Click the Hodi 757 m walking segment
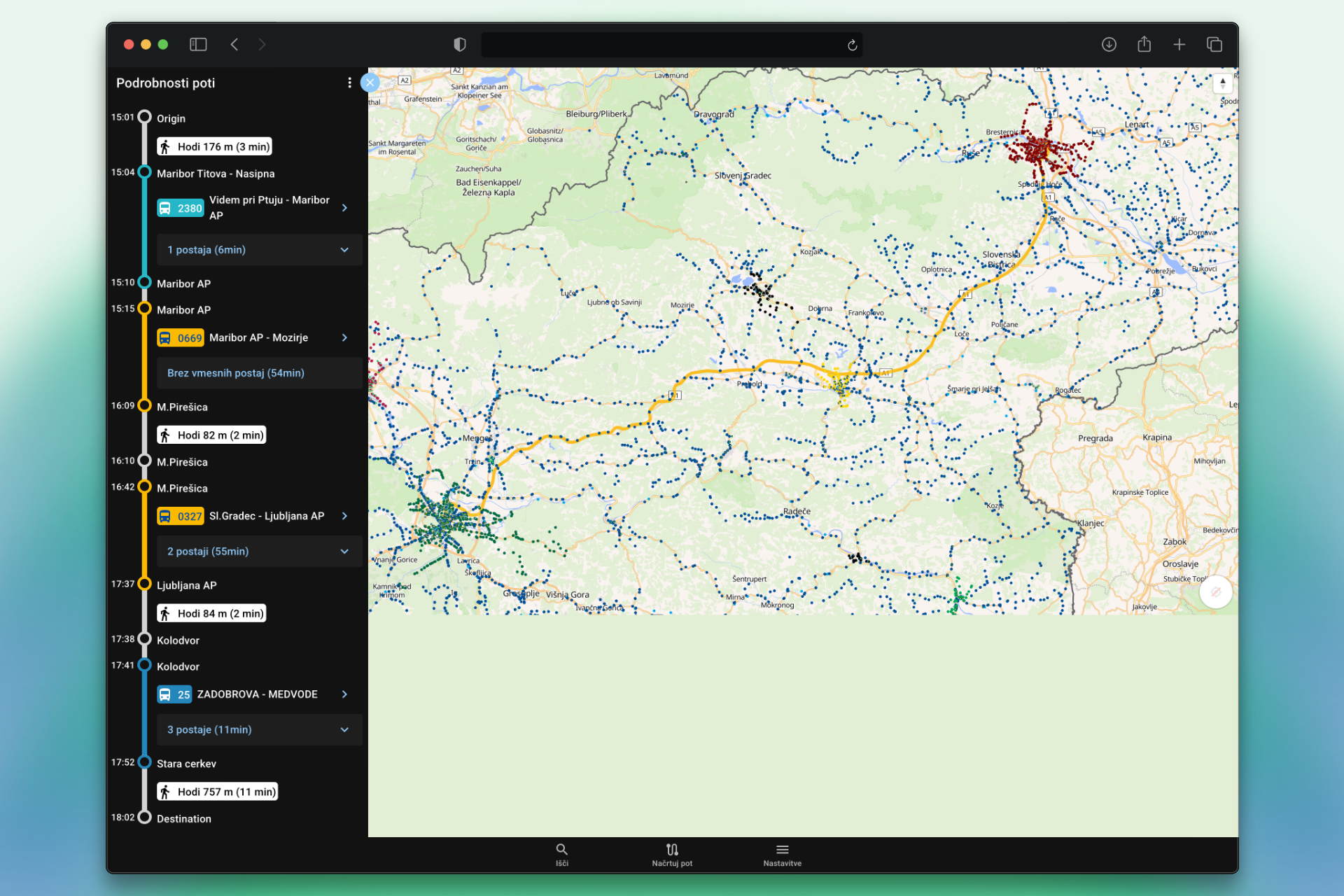Screen dimensions: 1344x896 (x=218, y=792)
